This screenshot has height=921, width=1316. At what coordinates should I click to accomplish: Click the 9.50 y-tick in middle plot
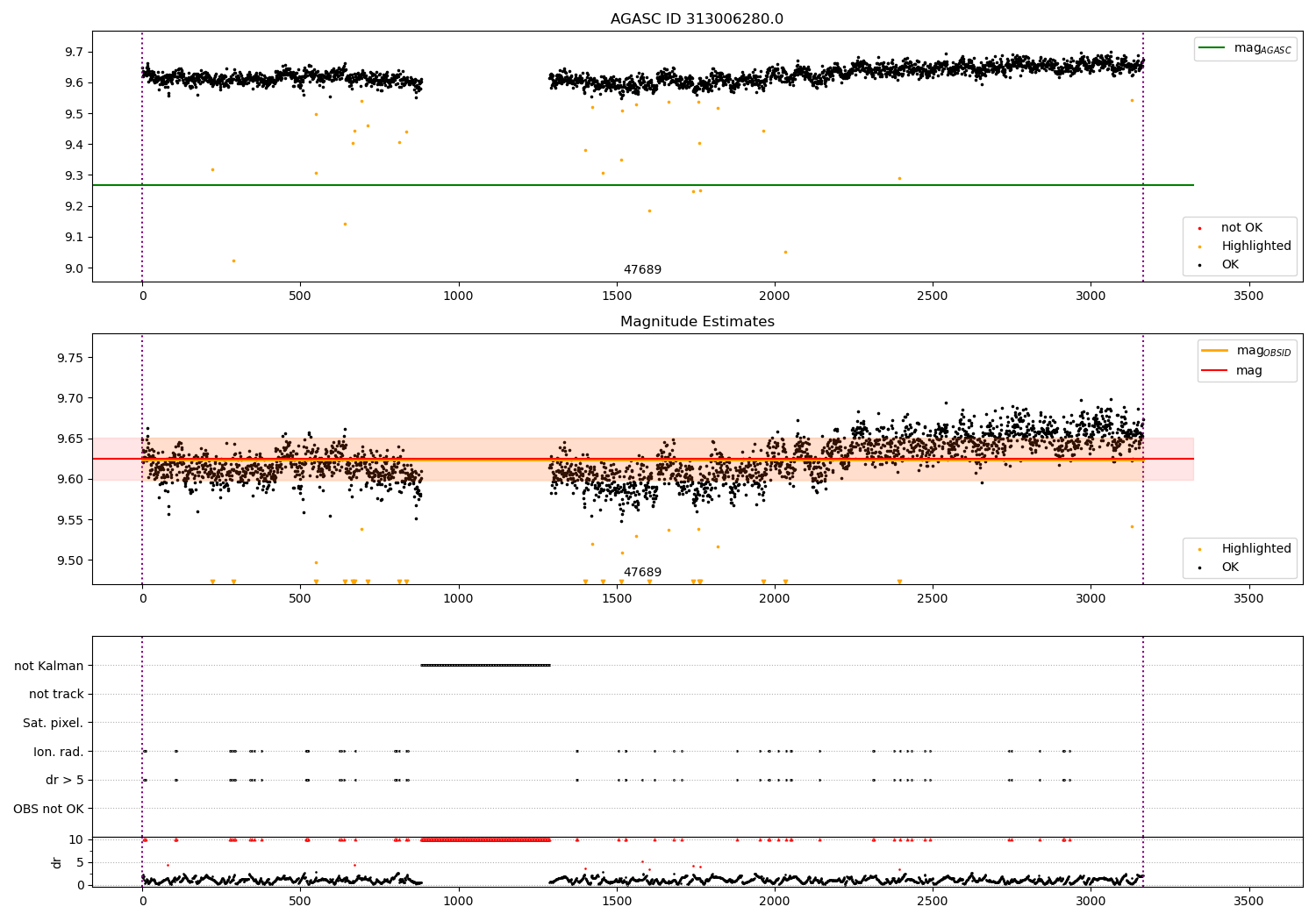[70, 560]
